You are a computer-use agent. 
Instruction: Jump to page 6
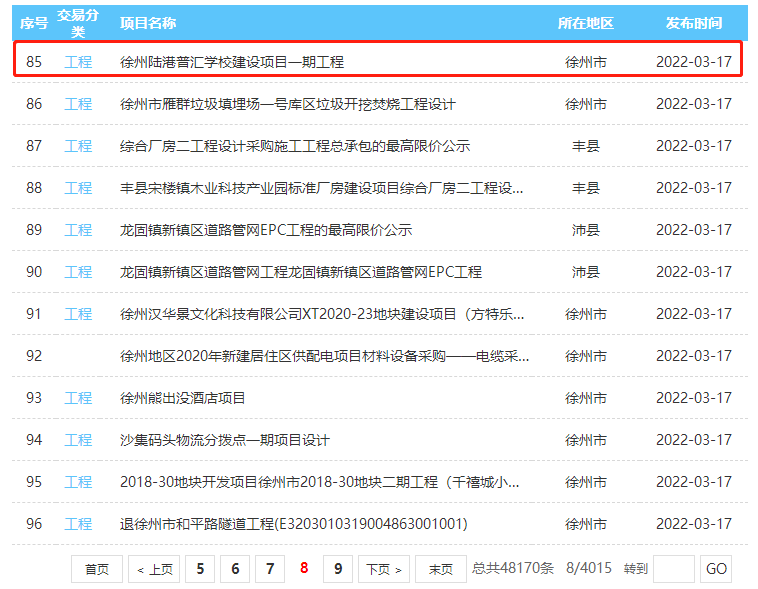coord(235,569)
